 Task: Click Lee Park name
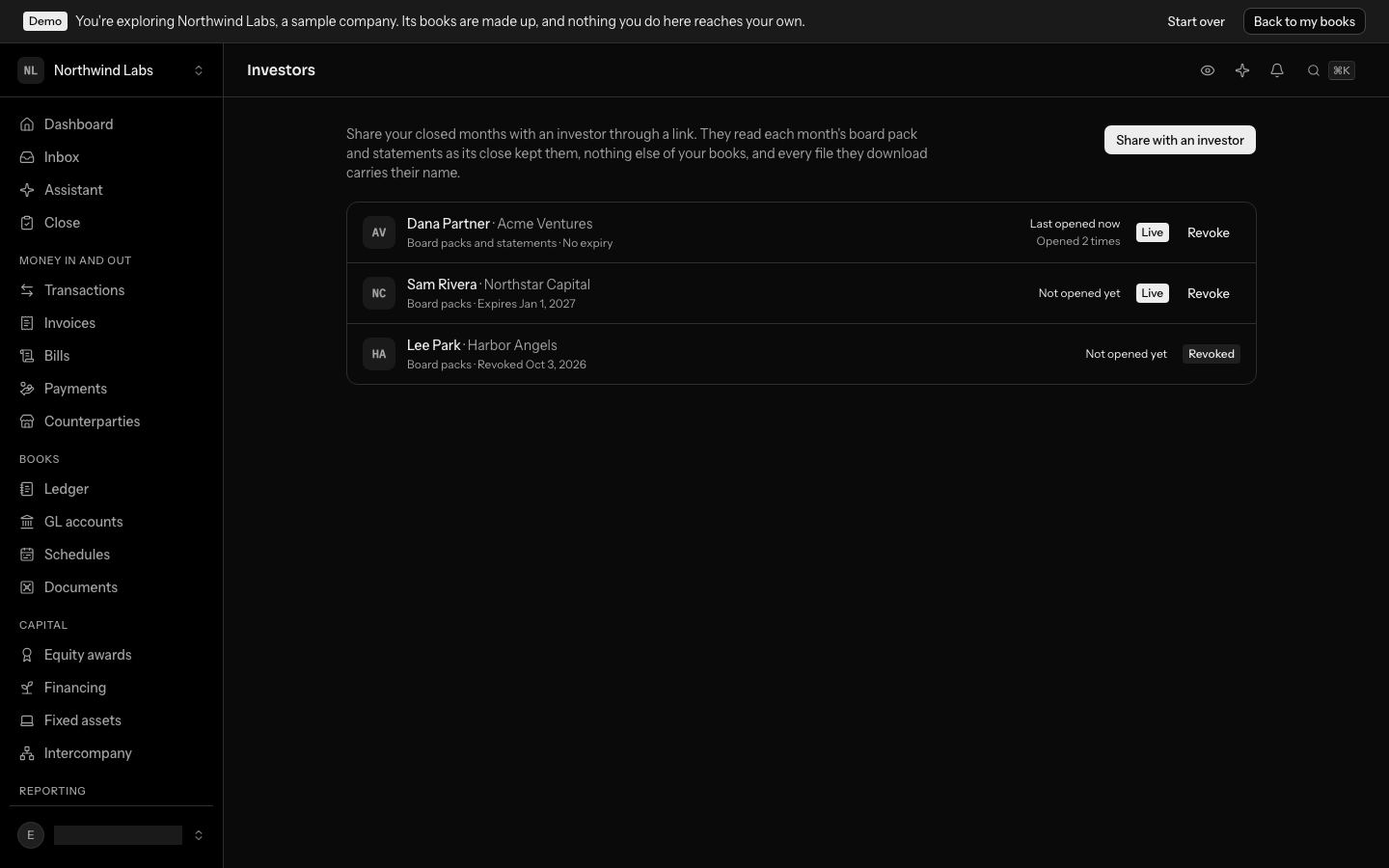pyautogui.click(x=434, y=345)
